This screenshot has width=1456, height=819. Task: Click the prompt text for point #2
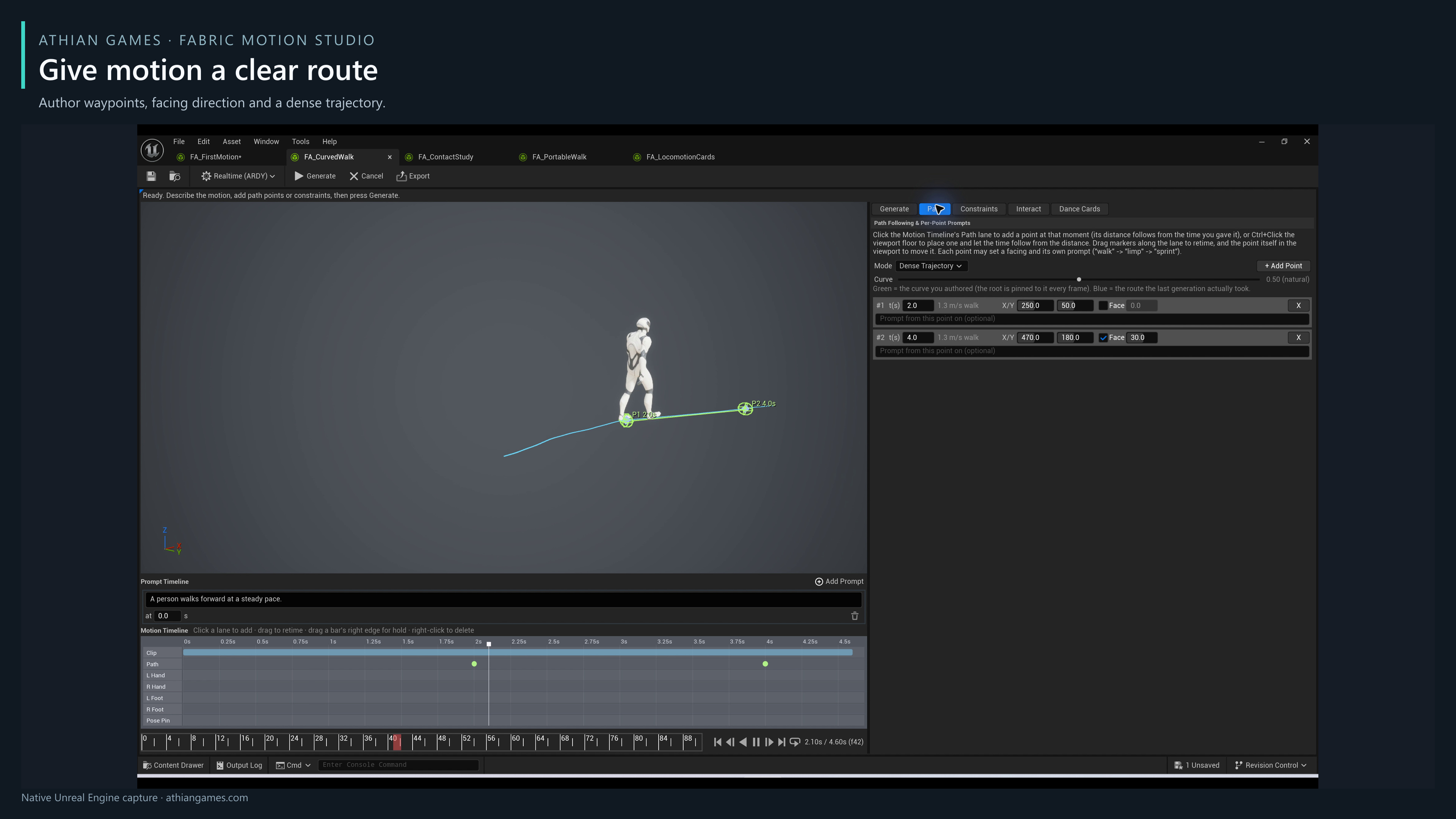[x=1092, y=351]
